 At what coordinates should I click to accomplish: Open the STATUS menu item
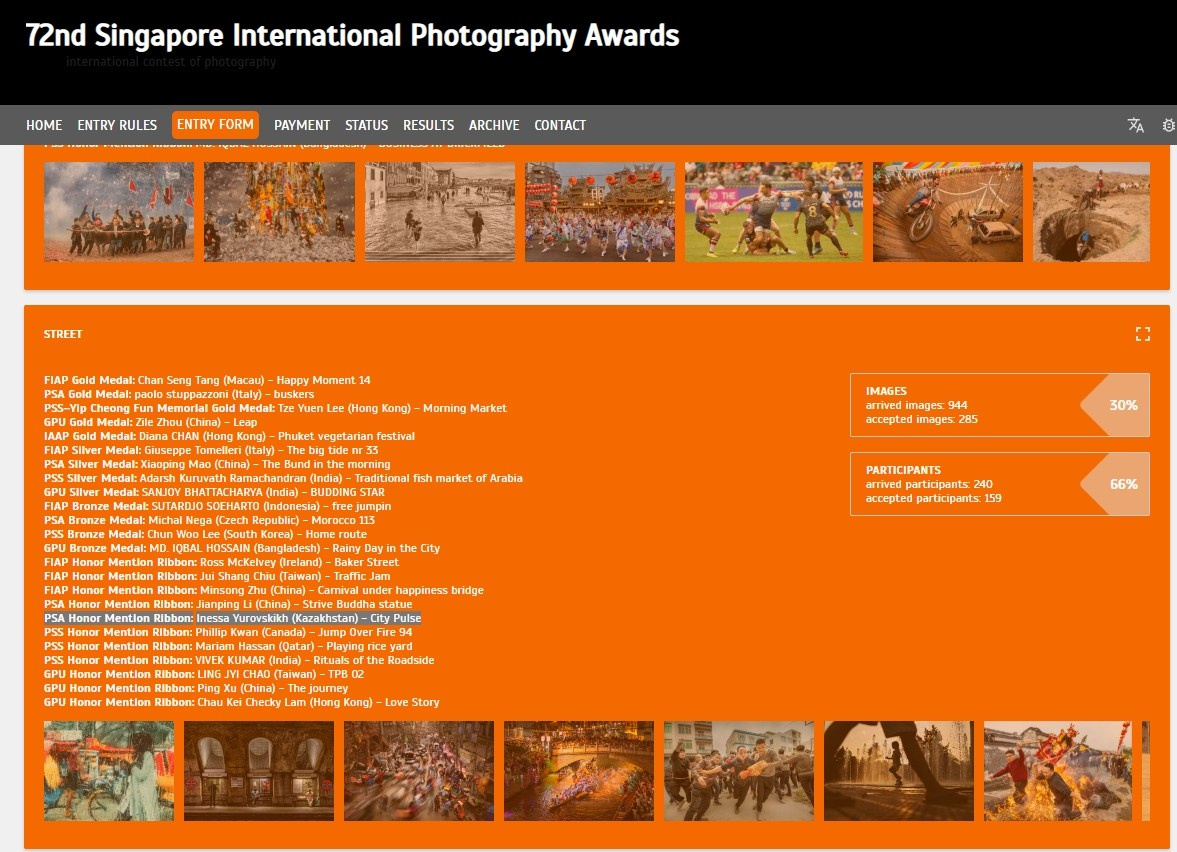pos(366,125)
